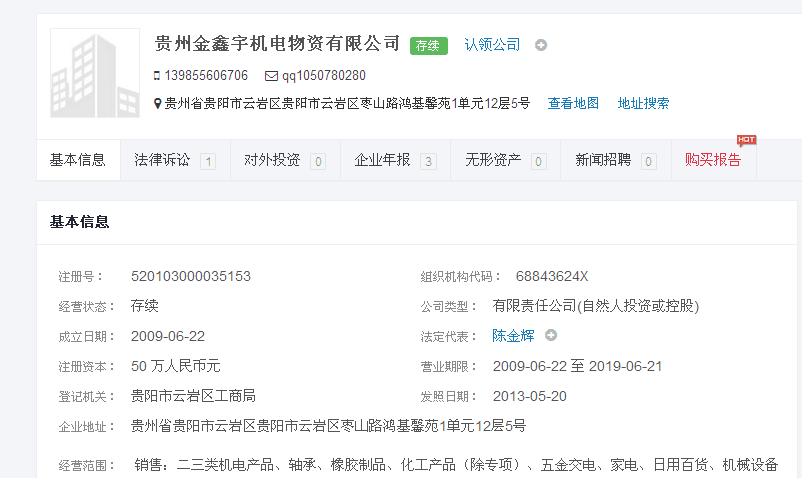Open legal representative 陈金辉 link

click(513, 336)
